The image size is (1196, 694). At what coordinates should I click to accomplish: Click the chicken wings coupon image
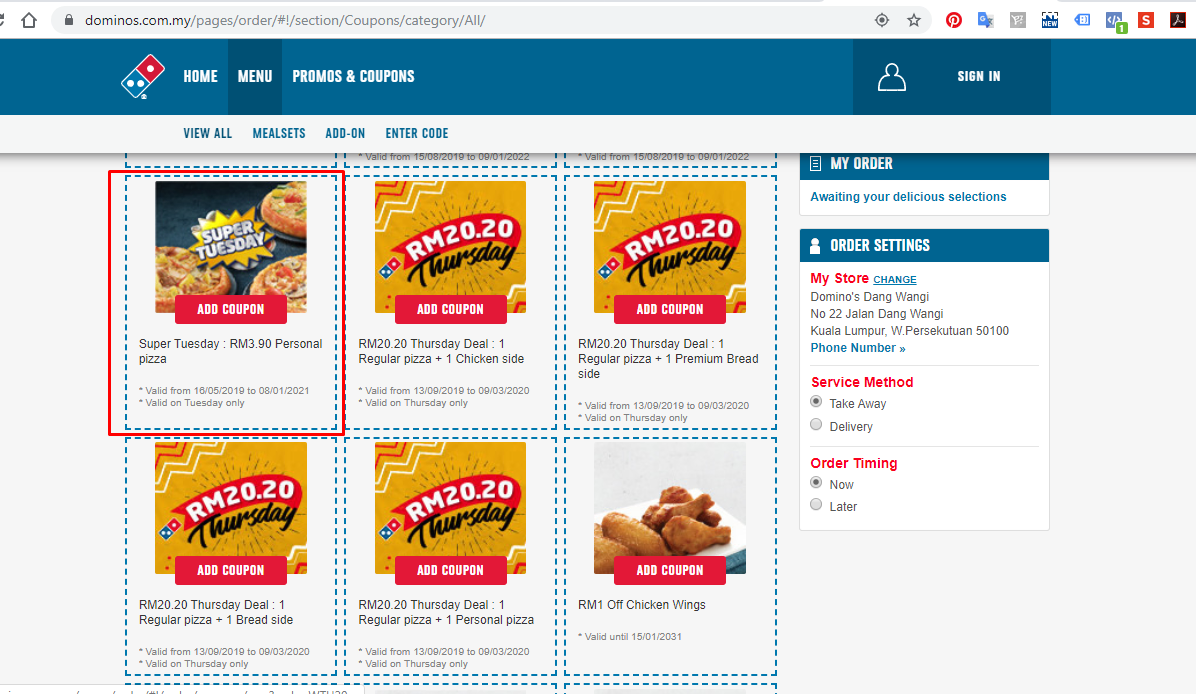[670, 509]
